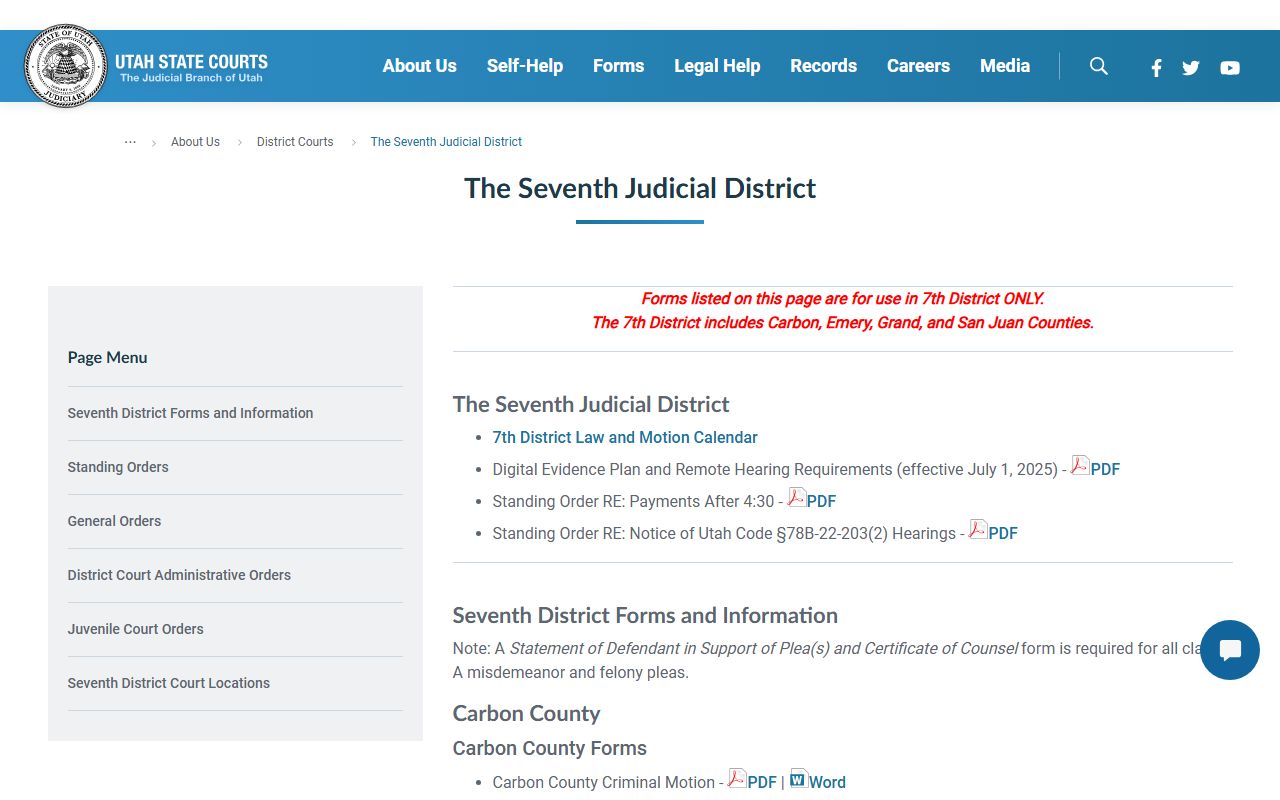Open the About Us menu
The width and height of the screenshot is (1280, 800).
419,66
